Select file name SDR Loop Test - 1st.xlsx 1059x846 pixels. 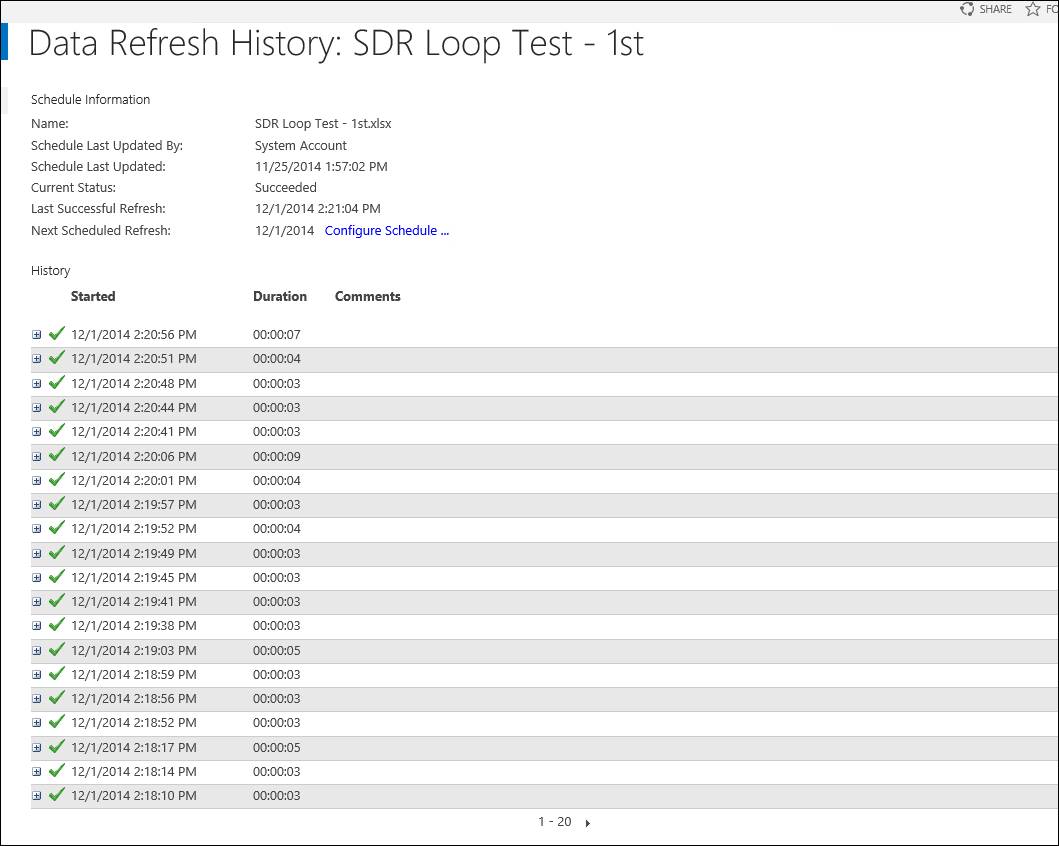pos(323,124)
